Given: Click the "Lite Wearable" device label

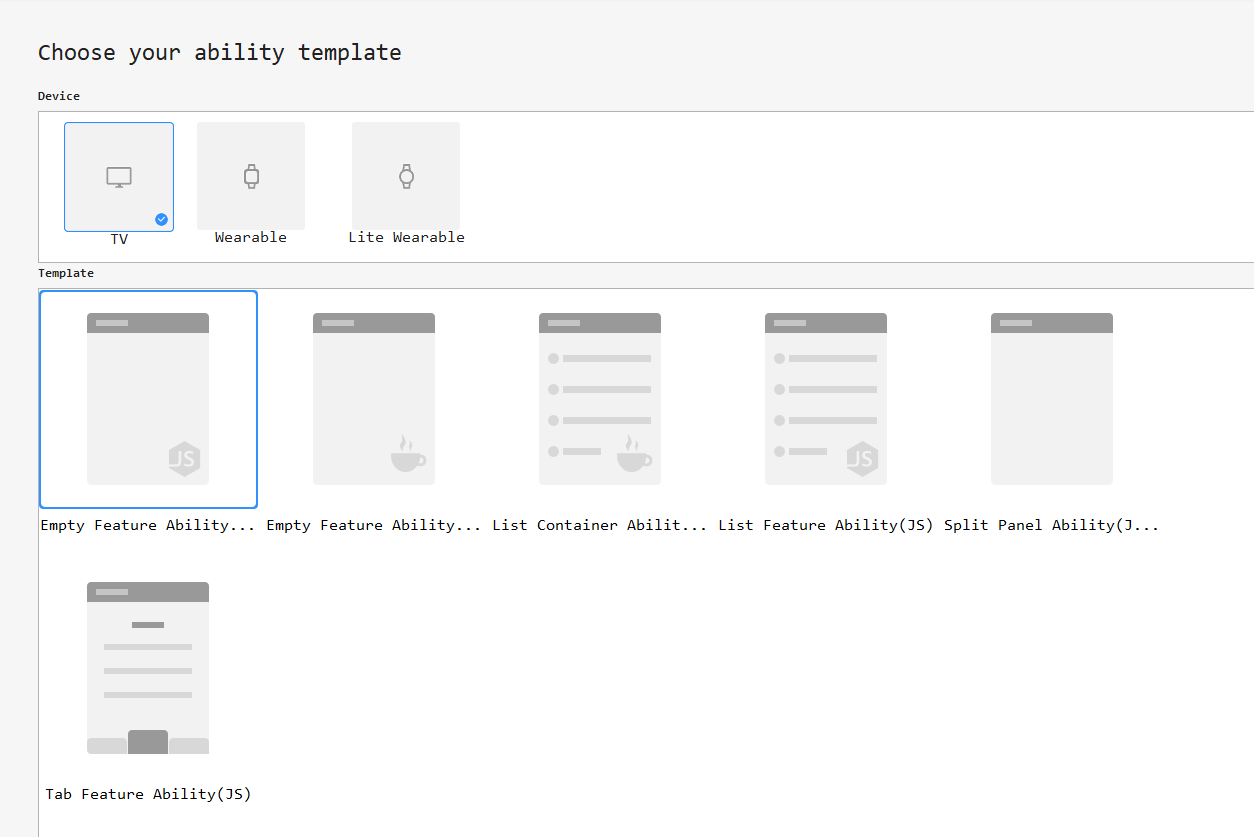Looking at the screenshot, I should pos(406,237).
